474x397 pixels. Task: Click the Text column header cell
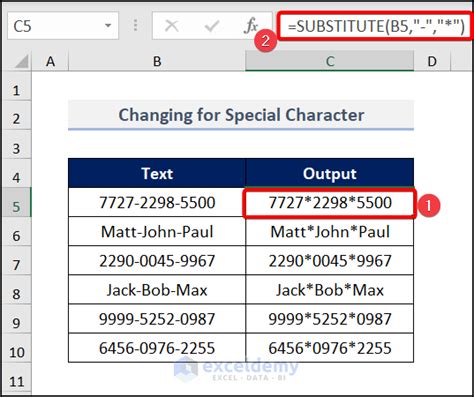point(157,173)
